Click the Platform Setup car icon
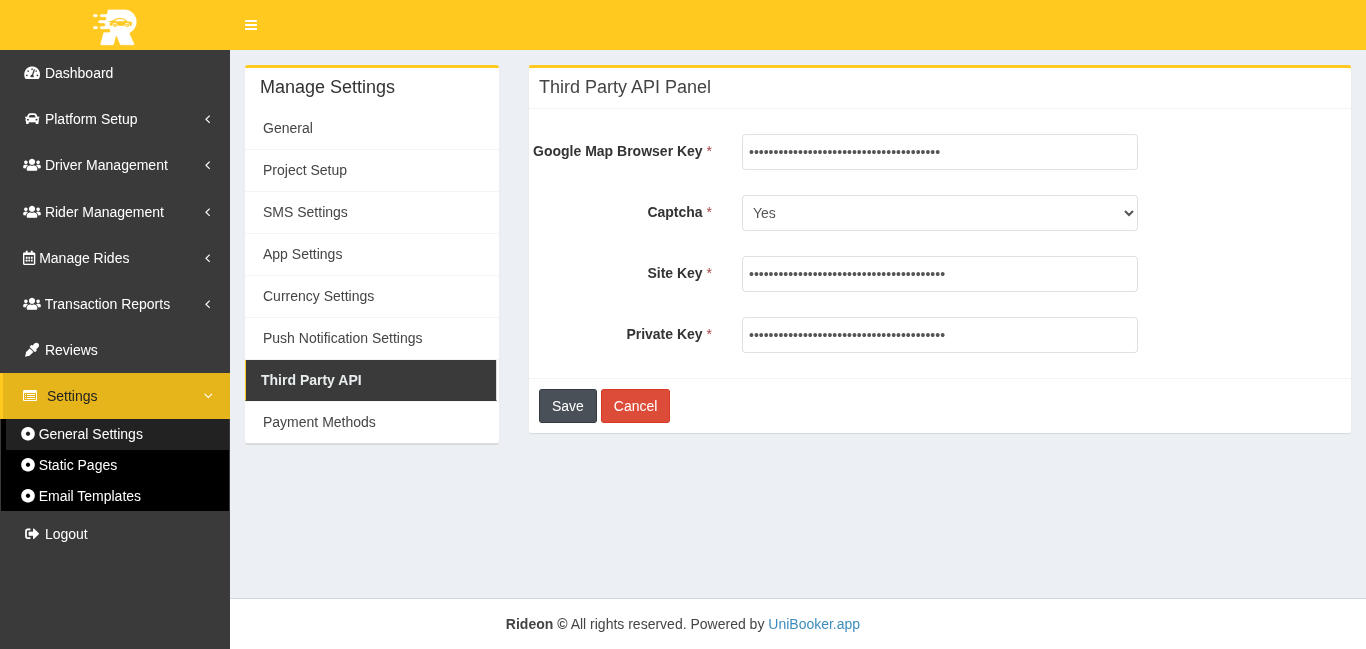Viewport: 1366px width, 649px height. 32,119
